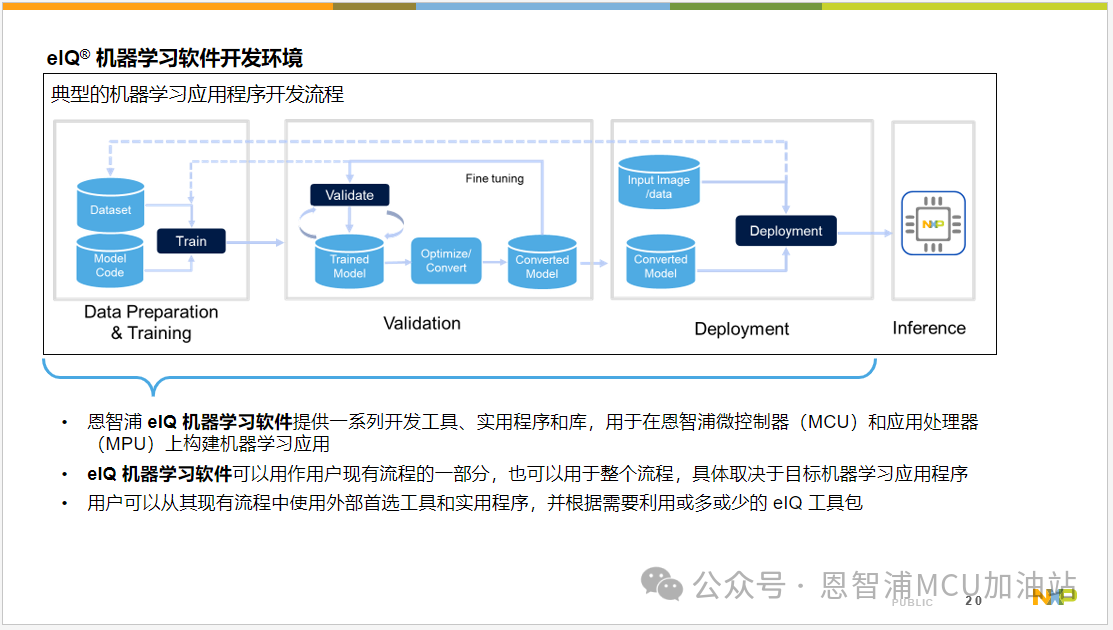This screenshot has height=630, width=1113.
Task: Click the dark Deployment box in the diagram
Action: (x=786, y=231)
